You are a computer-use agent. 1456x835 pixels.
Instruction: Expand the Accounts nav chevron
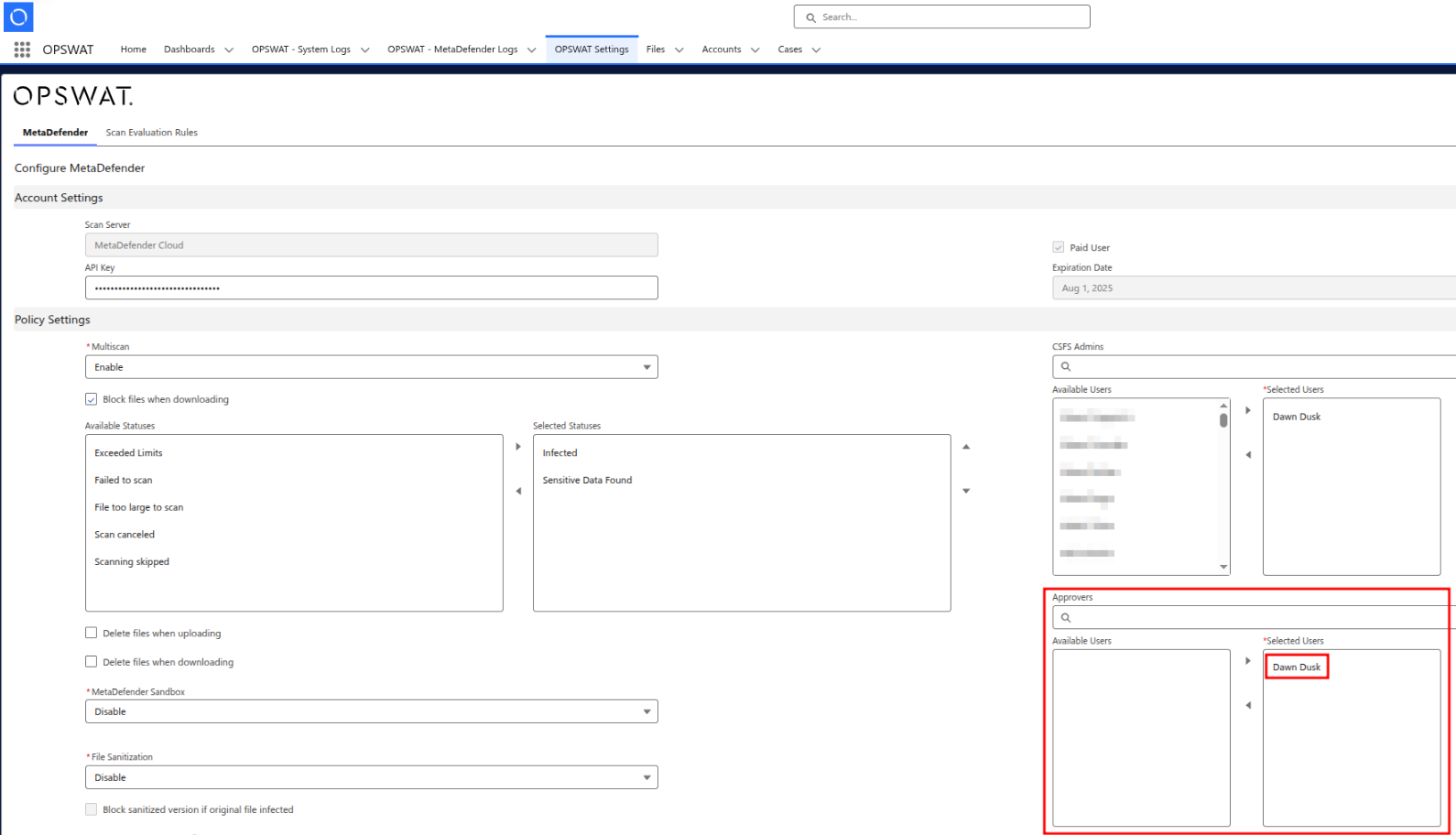click(x=755, y=50)
